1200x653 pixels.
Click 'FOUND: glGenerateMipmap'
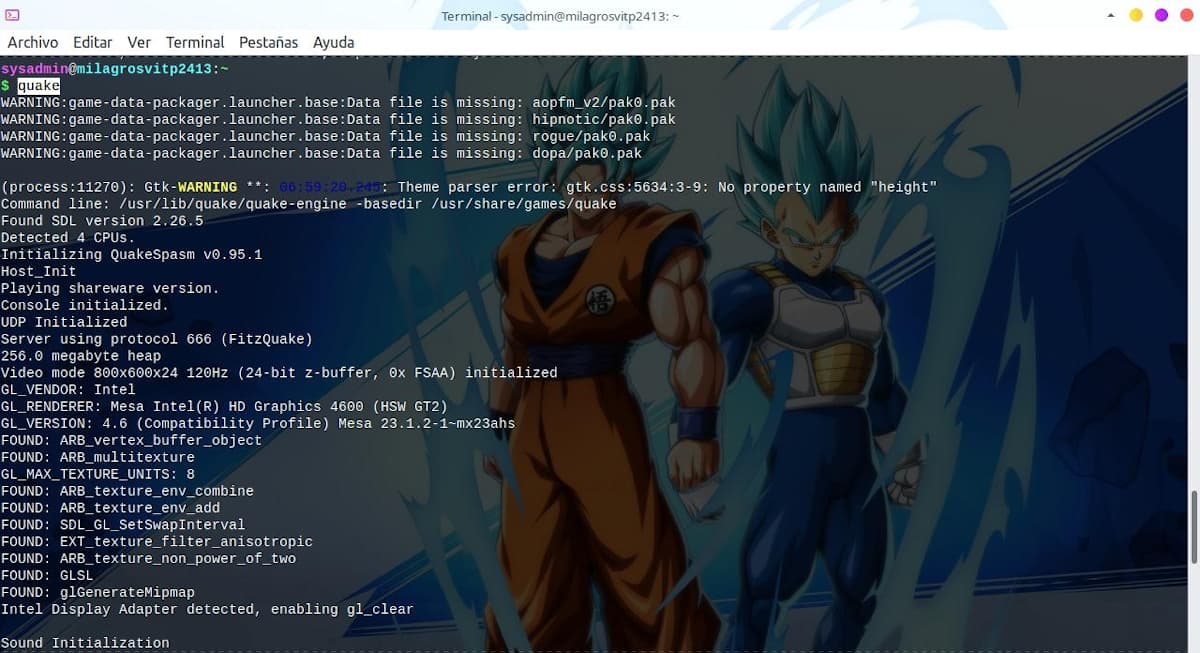[x=98, y=592]
